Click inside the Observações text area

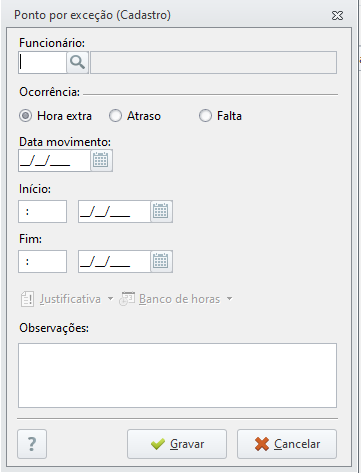(177, 375)
